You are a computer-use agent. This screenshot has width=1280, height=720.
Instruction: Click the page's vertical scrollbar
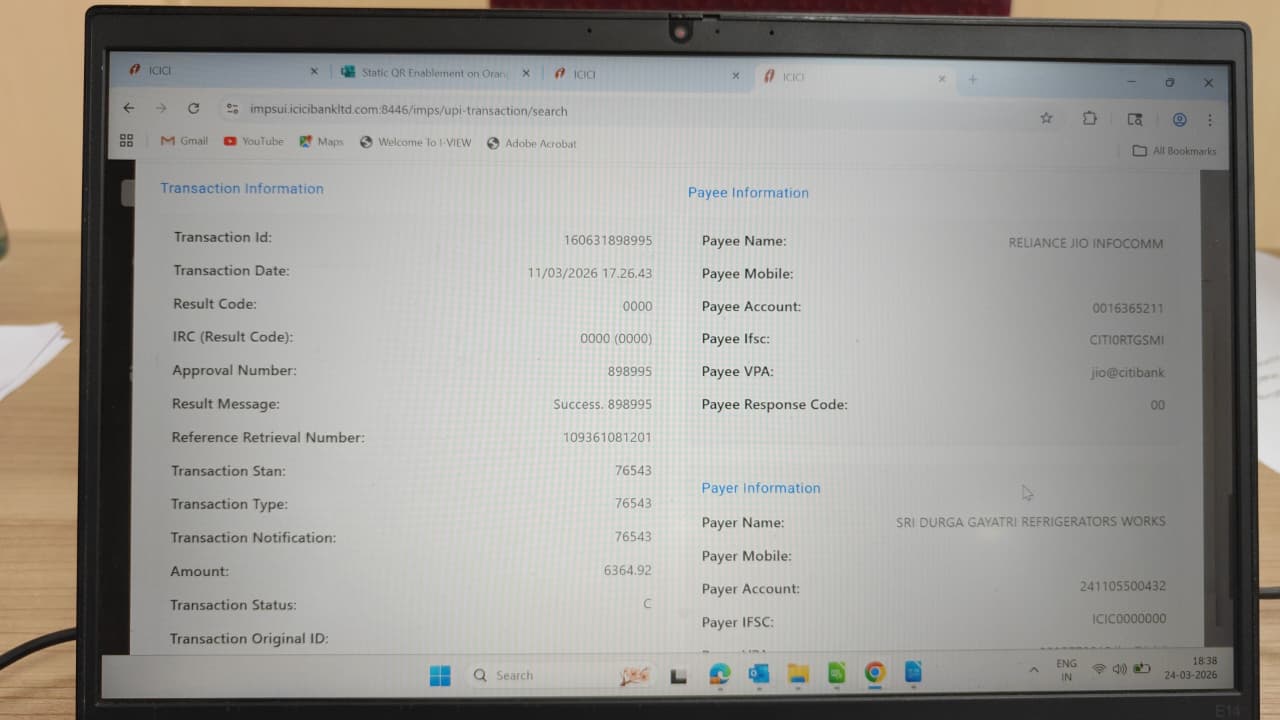point(1214,400)
